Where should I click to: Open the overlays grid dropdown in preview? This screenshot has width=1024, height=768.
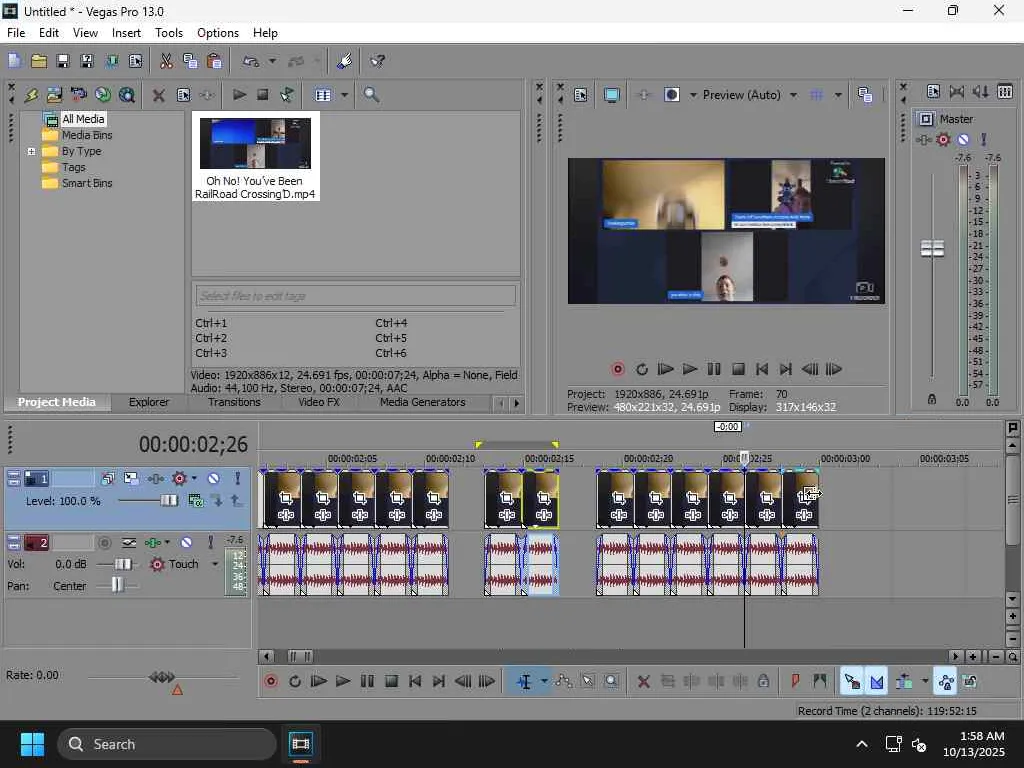pyautogui.click(x=838, y=95)
